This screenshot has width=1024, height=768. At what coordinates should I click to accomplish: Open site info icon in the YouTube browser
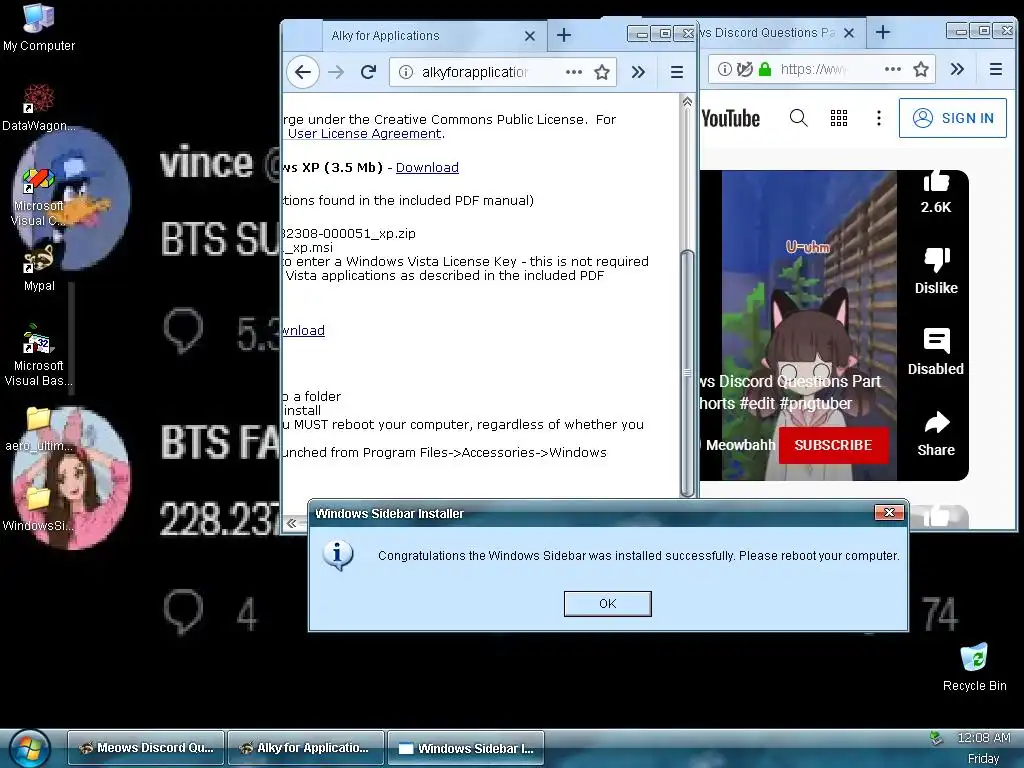tap(724, 69)
